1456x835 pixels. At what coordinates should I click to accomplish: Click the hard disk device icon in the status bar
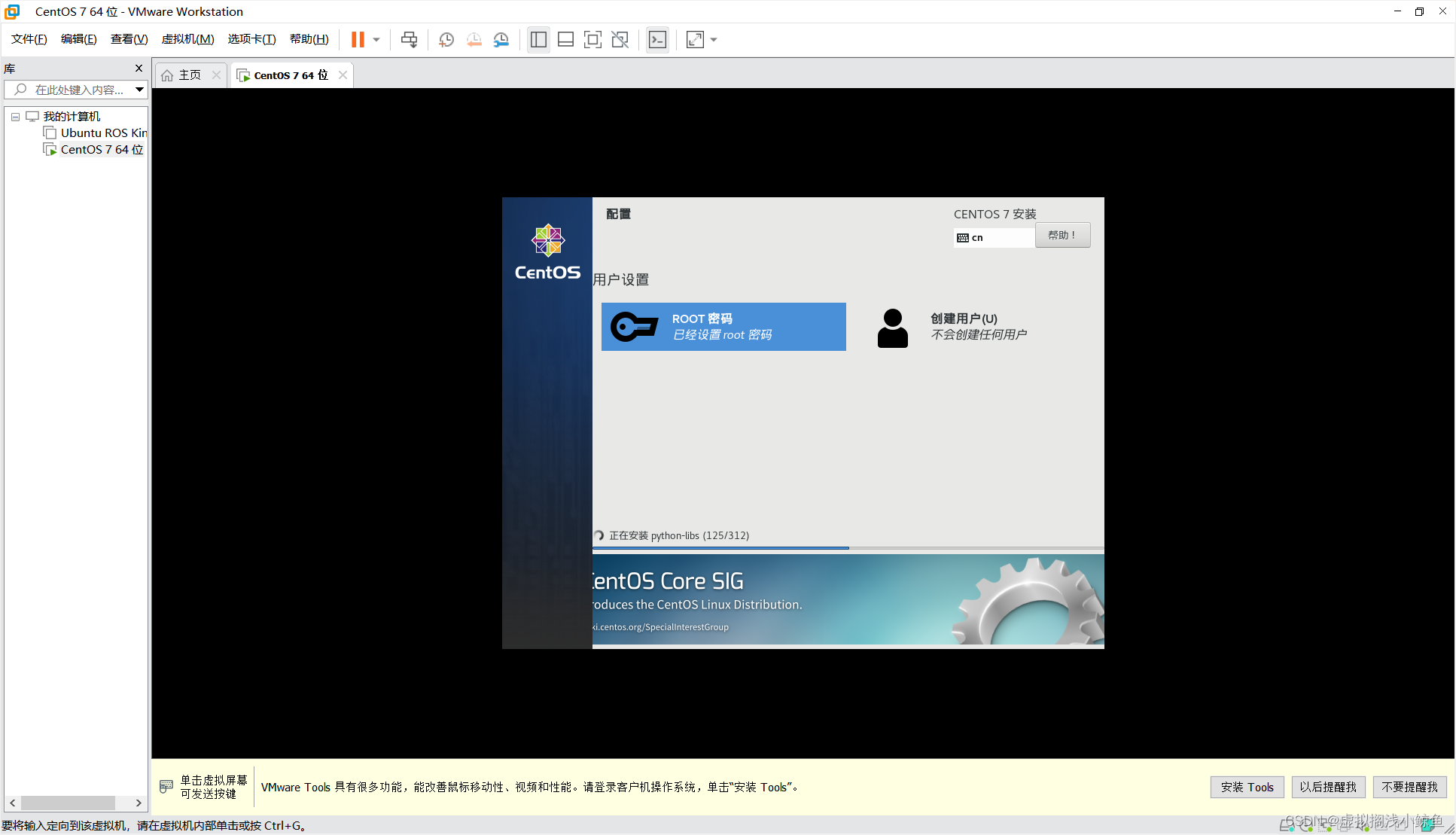click(x=1288, y=826)
